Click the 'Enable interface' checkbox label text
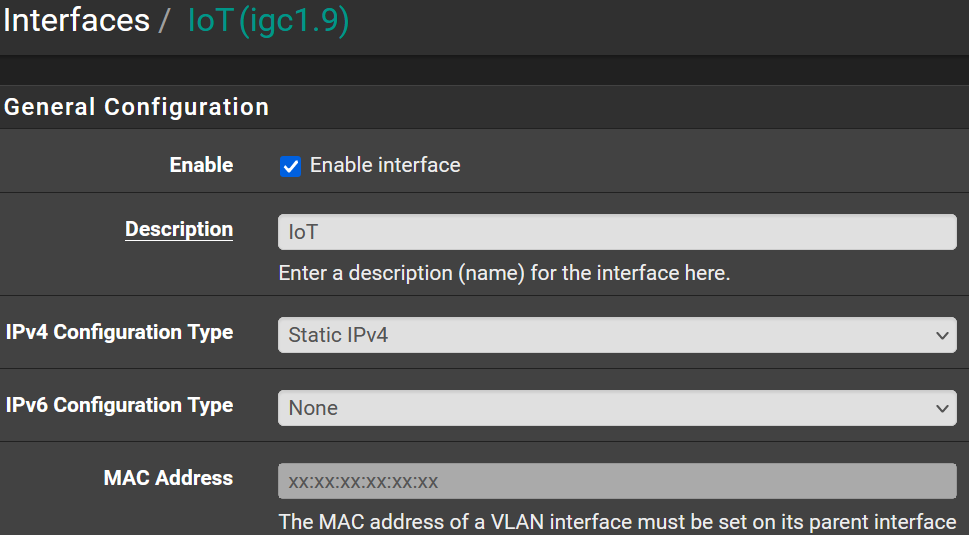969x535 pixels. coord(385,166)
